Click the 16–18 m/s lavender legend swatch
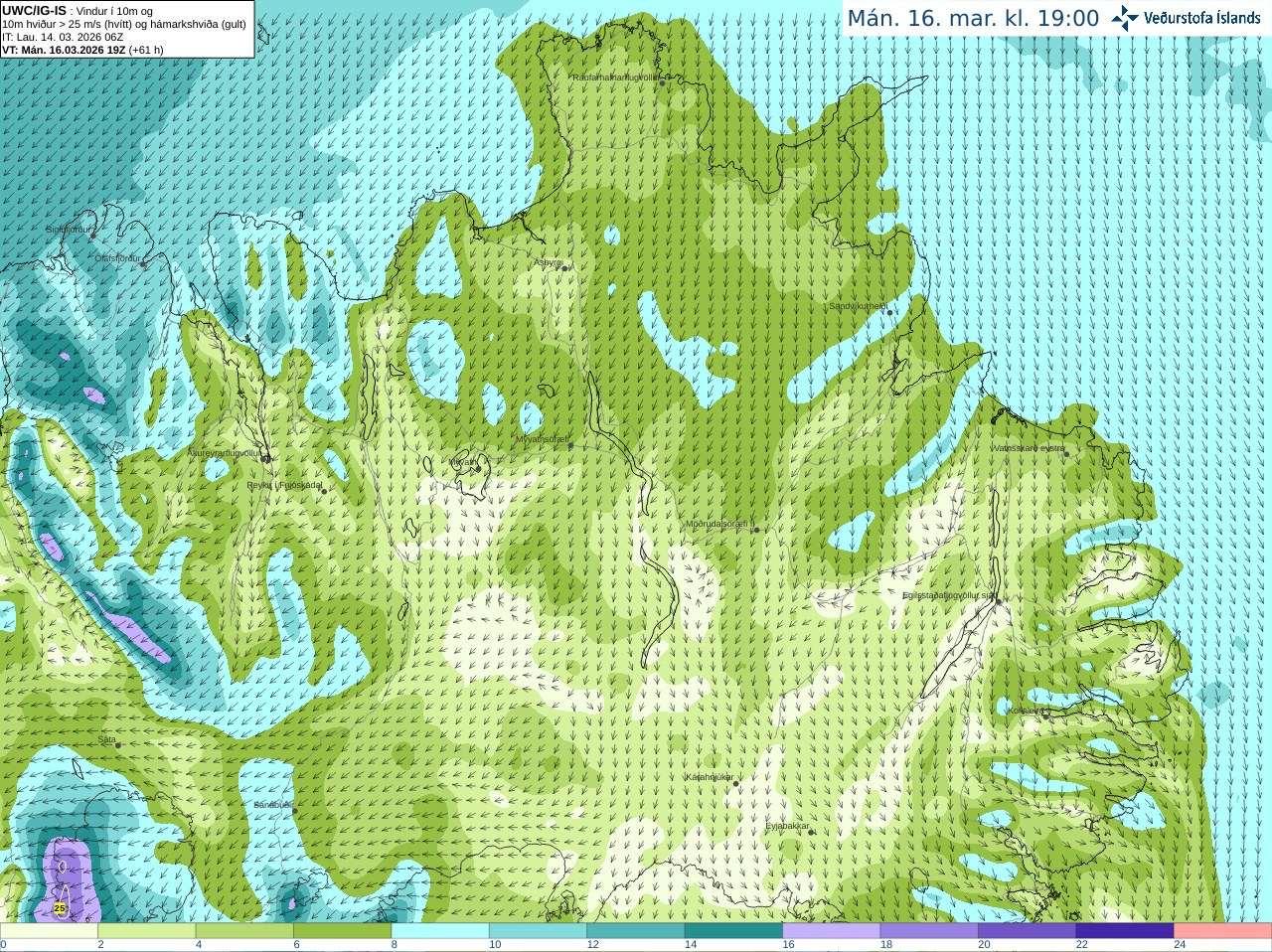This screenshot has height=952, width=1272. (832, 931)
